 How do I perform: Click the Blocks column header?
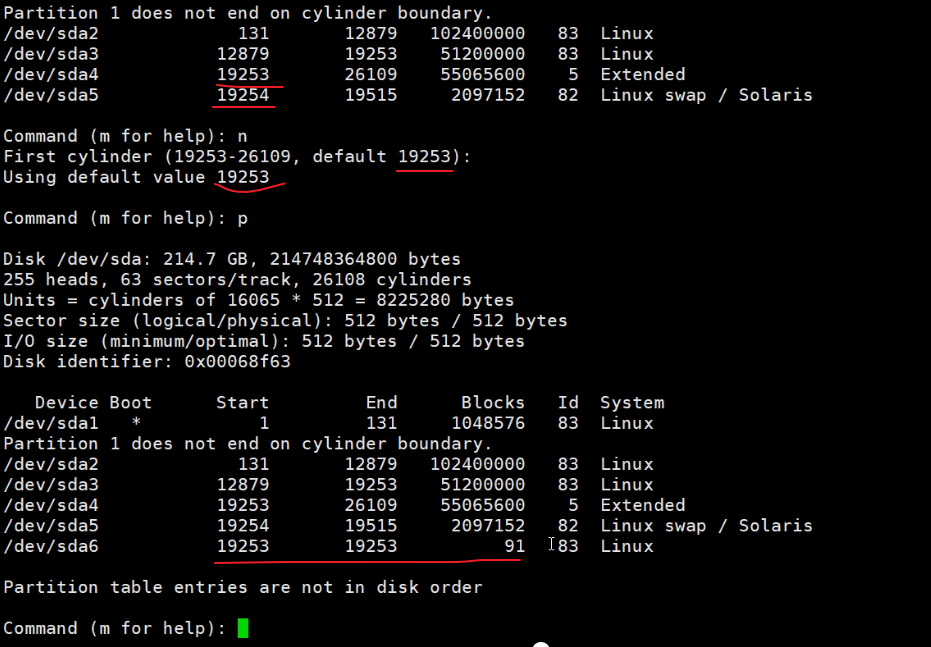[492, 402]
